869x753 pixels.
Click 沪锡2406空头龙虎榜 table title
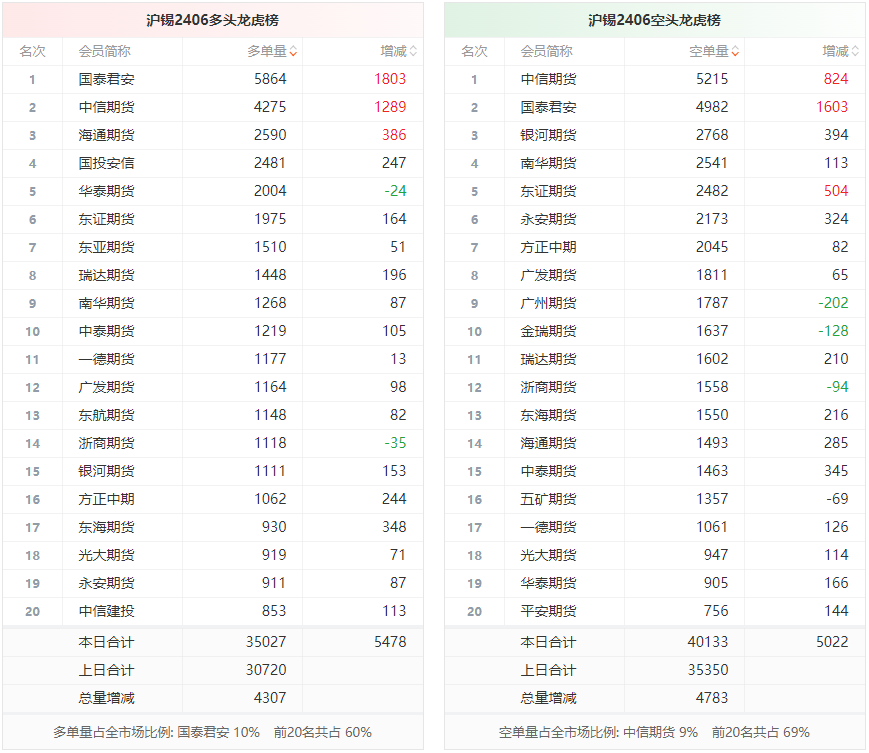point(654,21)
